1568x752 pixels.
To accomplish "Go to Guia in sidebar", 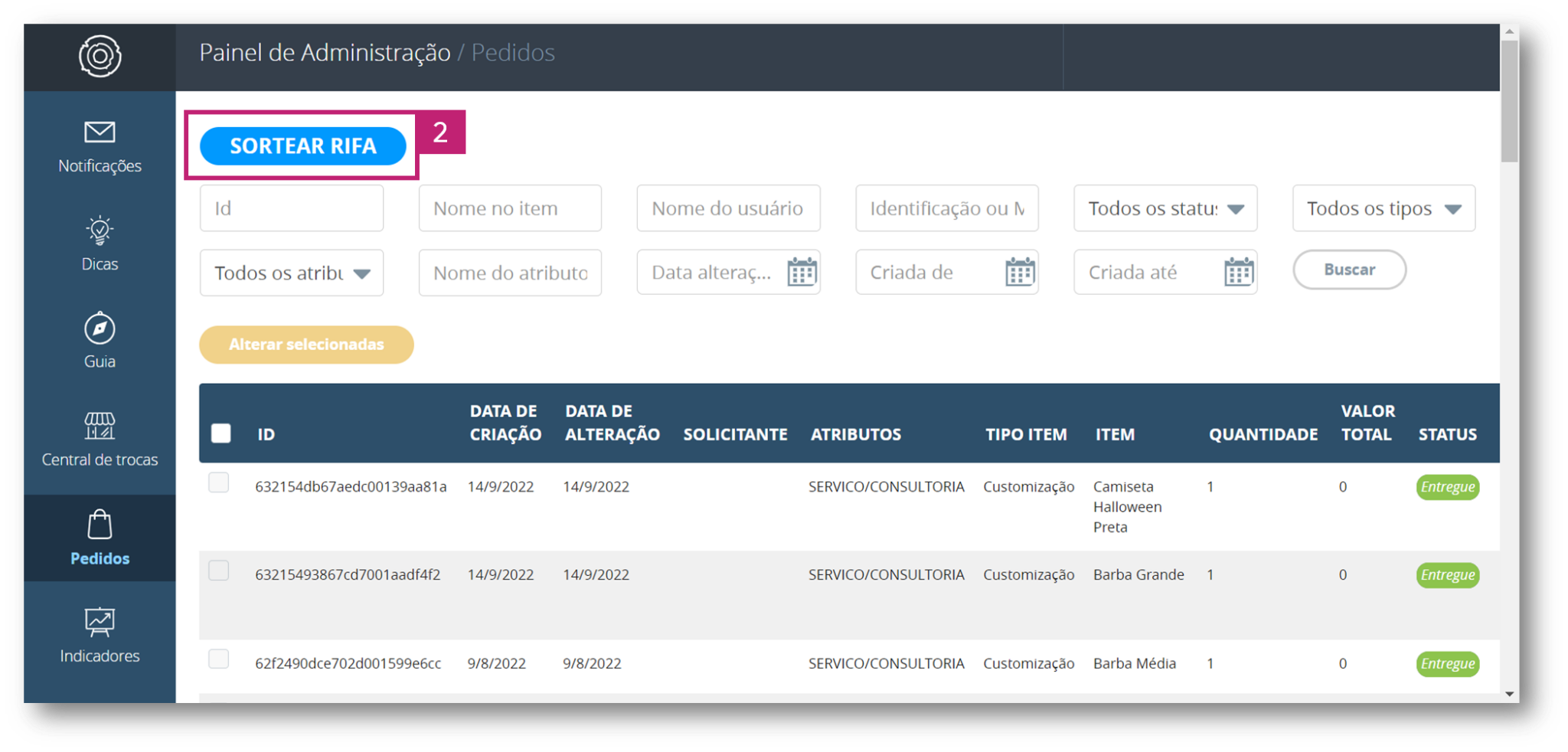I will tap(100, 361).
